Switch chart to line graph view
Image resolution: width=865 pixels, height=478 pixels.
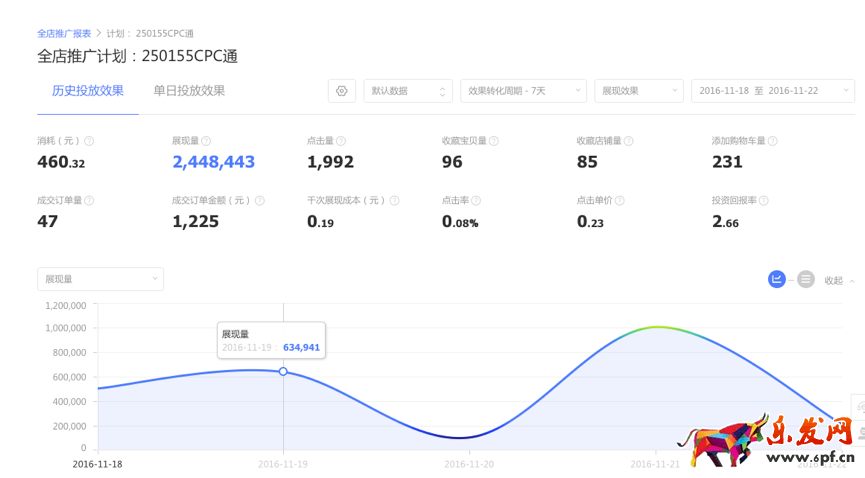click(777, 280)
